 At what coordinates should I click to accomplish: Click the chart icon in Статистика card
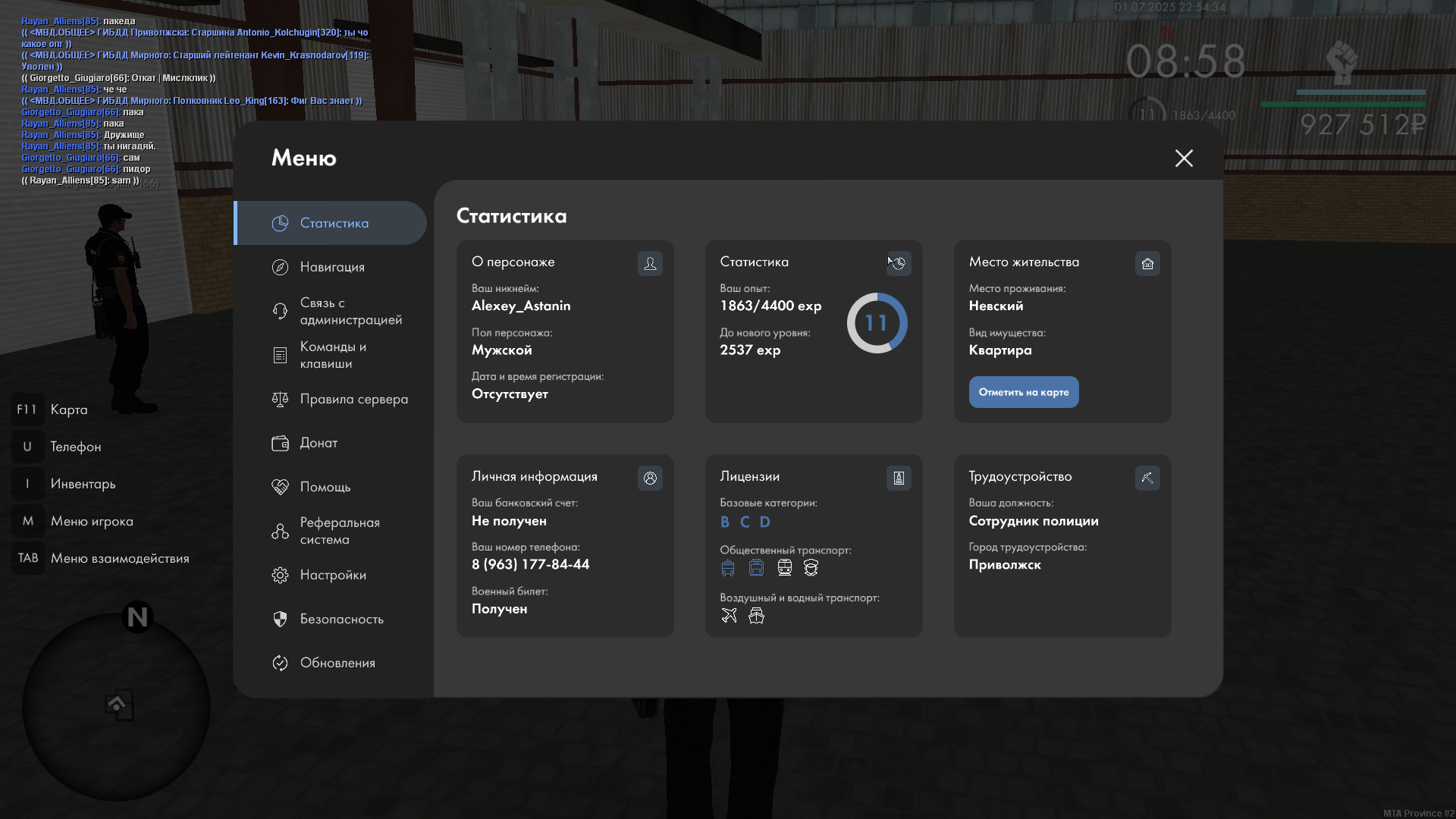coord(899,263)
